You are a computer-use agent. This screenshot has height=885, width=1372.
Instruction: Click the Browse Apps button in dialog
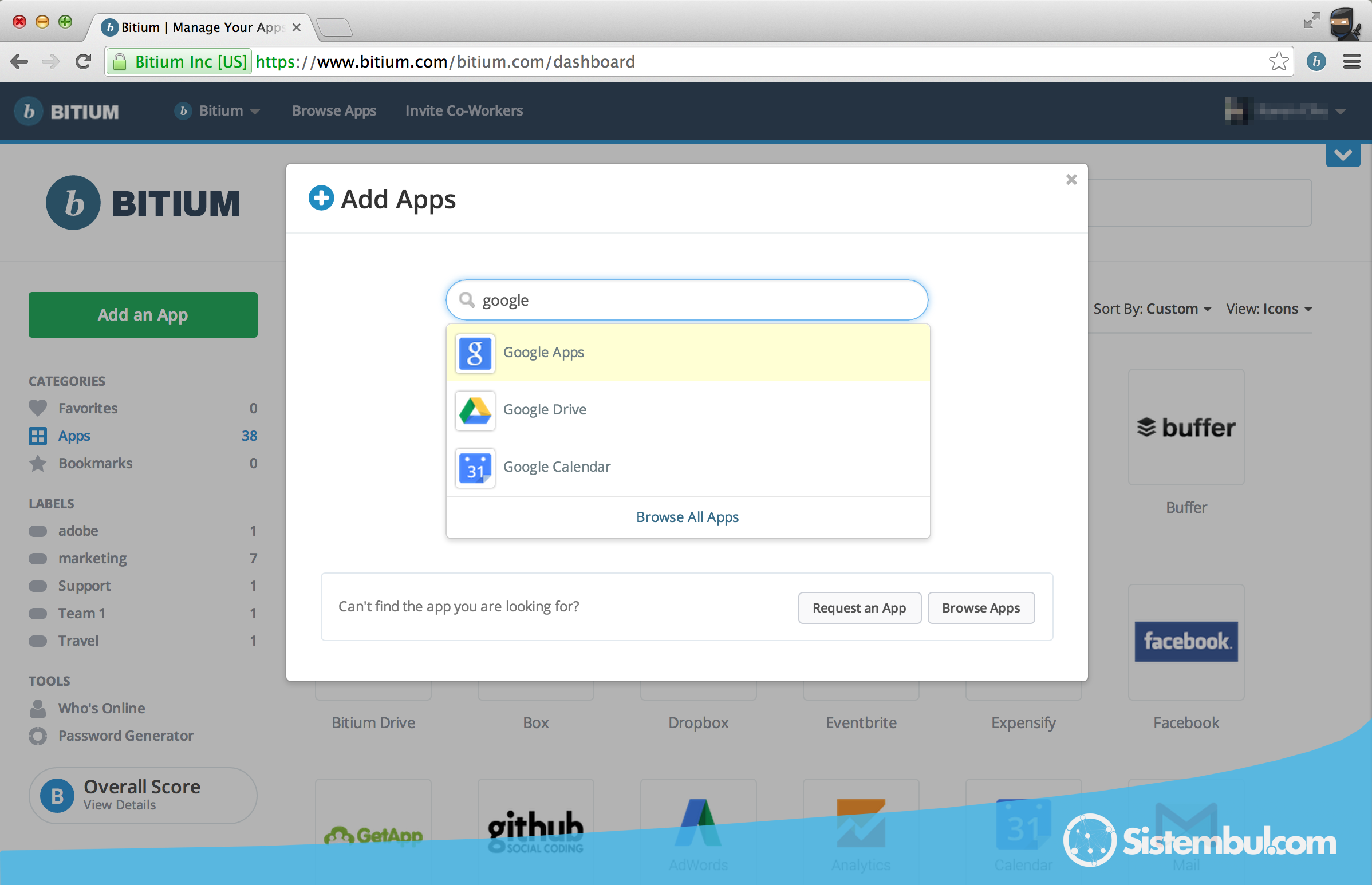[980, 608]
